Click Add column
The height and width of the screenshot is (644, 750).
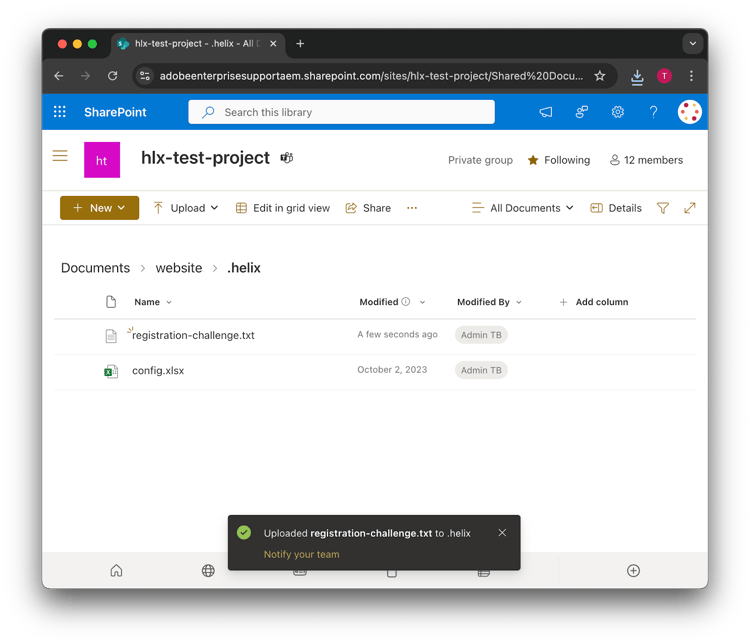point(594,302)
